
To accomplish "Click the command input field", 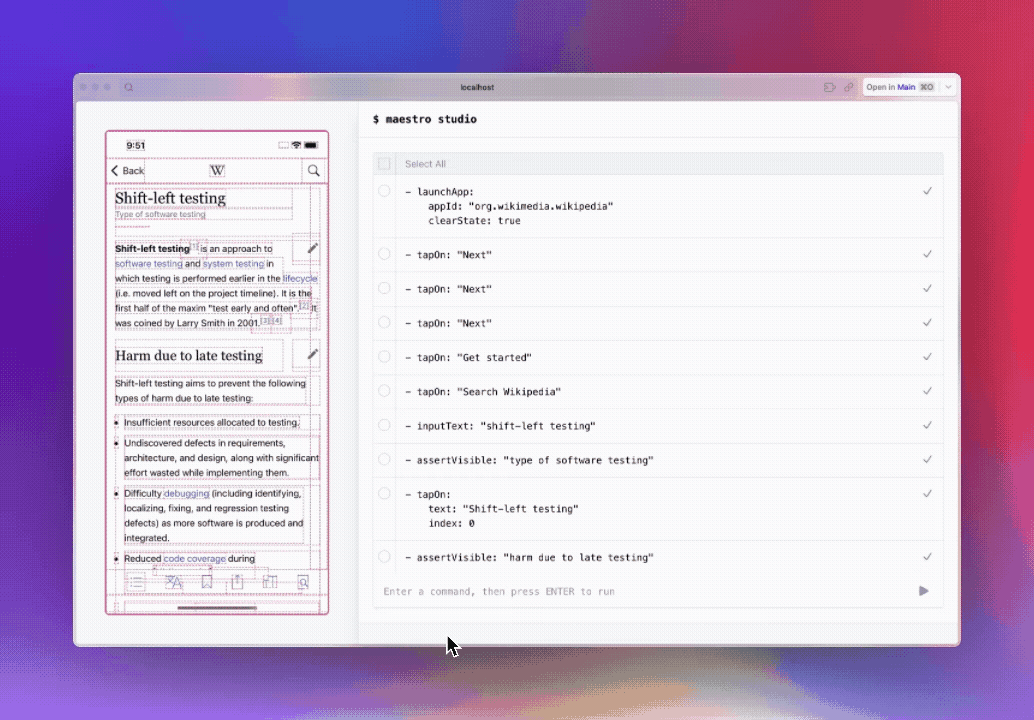I will click(646, 591).
